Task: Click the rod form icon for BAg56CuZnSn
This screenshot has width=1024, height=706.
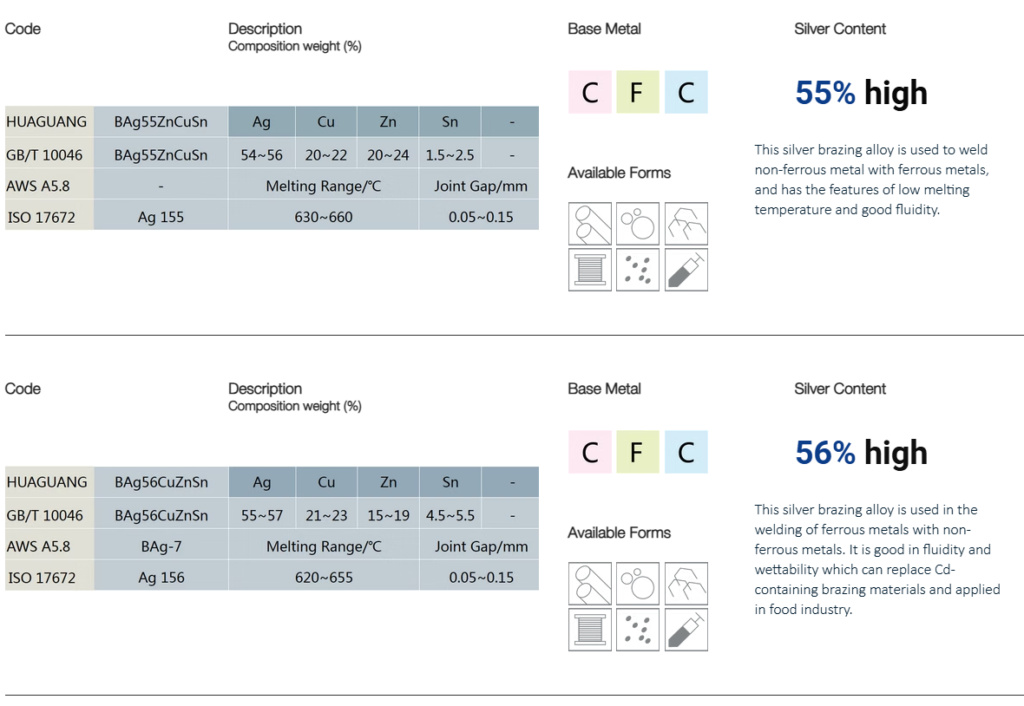Action: tap(589, 584)
